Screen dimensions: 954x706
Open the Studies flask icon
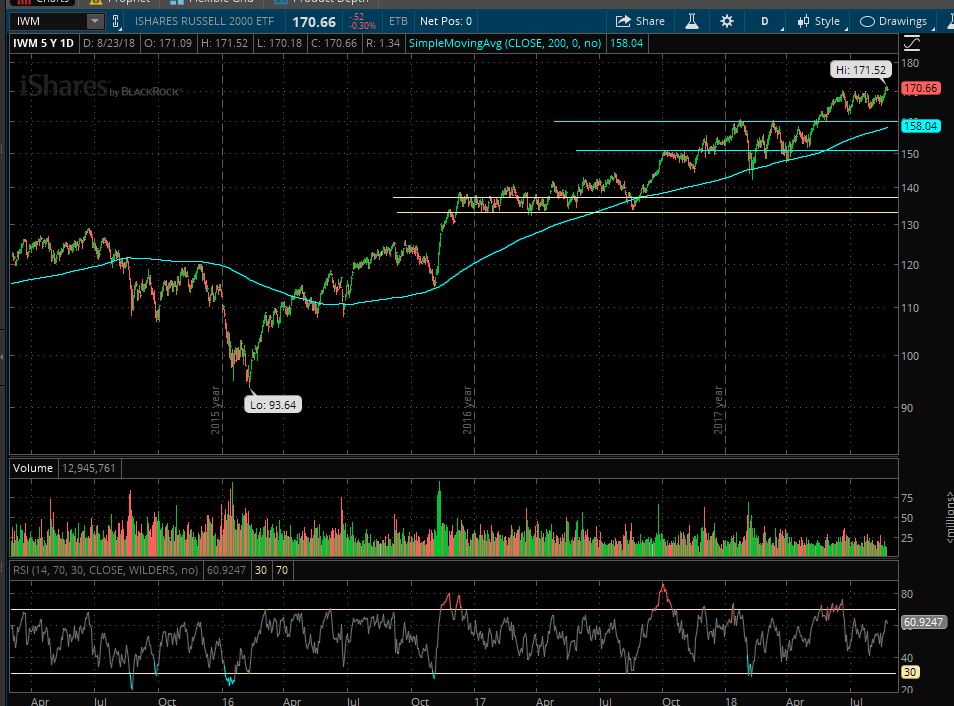pos(692,21)
